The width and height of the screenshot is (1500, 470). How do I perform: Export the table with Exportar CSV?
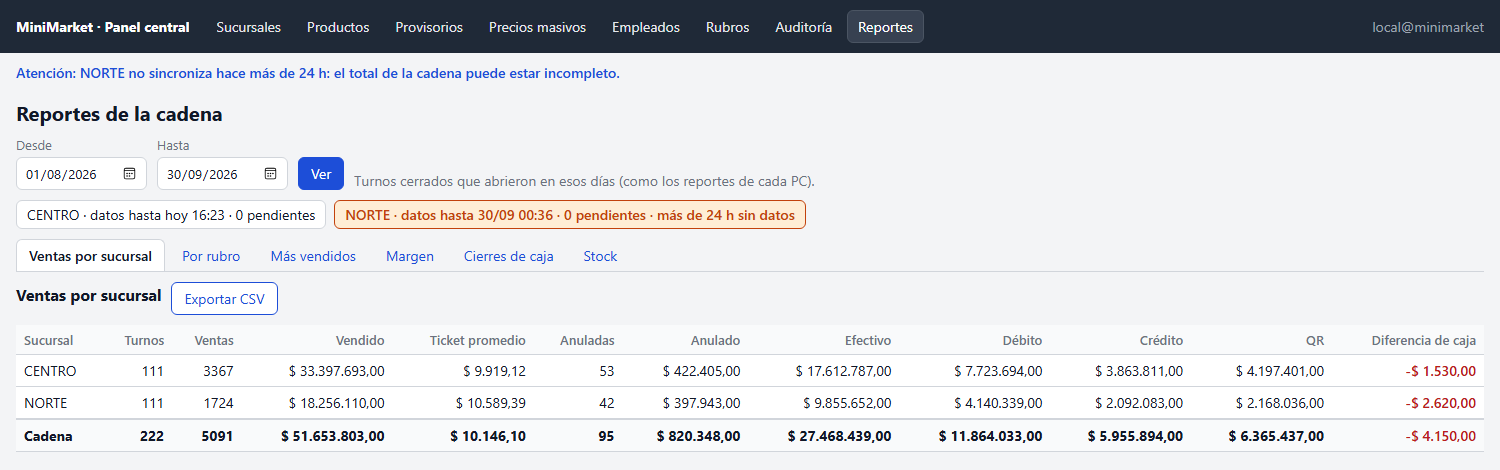(224, 299)
